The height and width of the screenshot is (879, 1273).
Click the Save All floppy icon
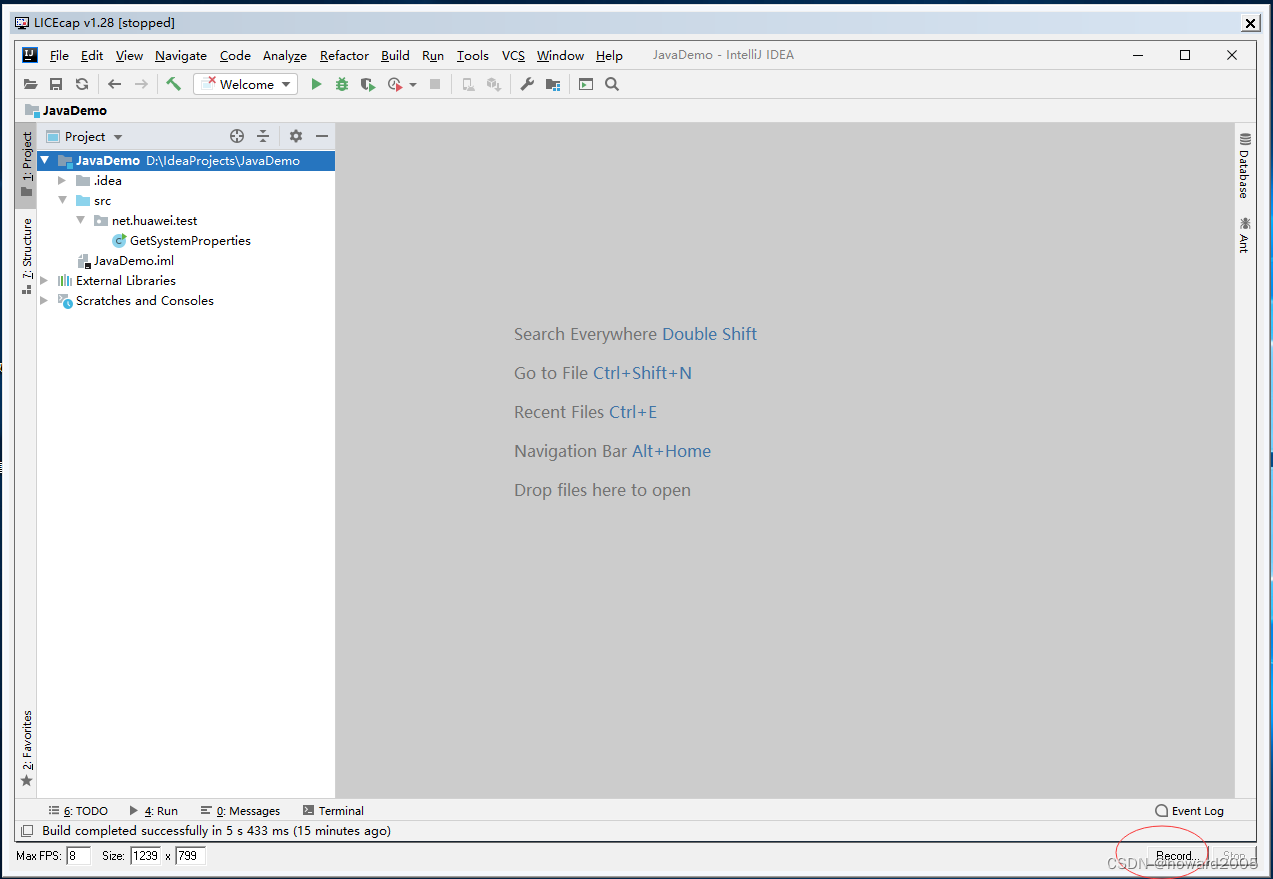56,85
